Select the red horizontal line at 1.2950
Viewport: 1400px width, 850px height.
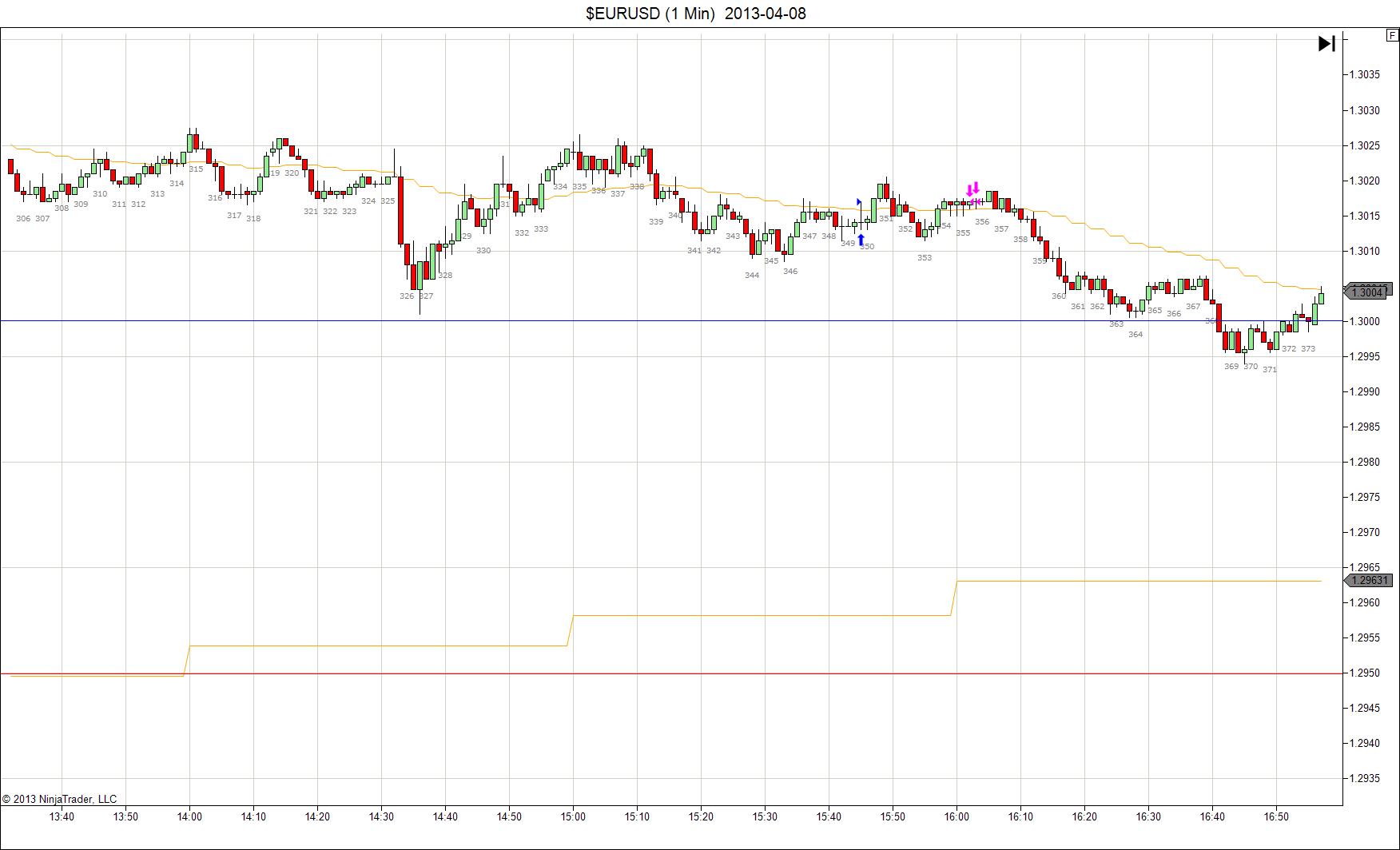(671, 673)
